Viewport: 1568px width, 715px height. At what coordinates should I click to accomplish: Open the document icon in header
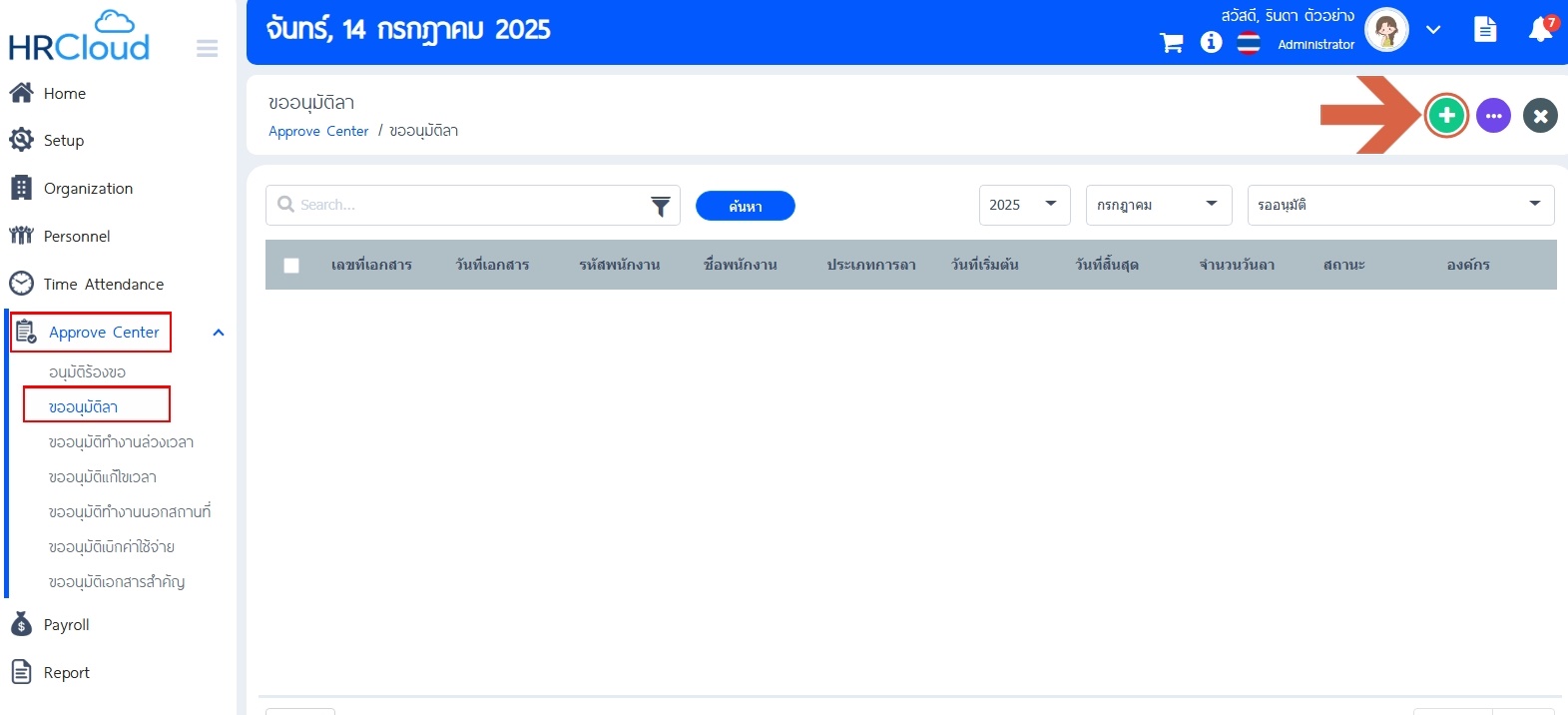click(x=1485, y=30)
